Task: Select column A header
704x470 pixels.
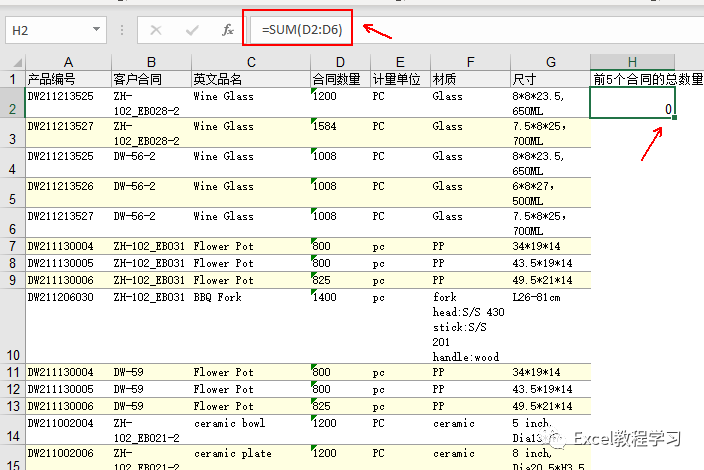Action: (x=68, y=62)
